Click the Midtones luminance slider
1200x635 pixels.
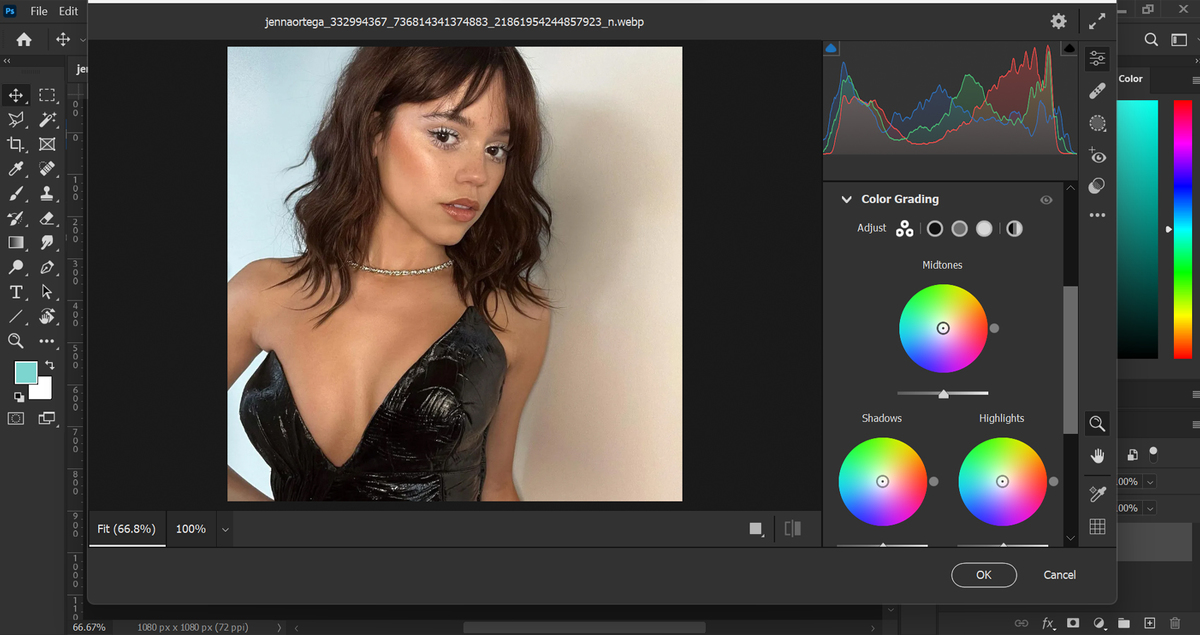pyautogui.click(x=943, y=394)
